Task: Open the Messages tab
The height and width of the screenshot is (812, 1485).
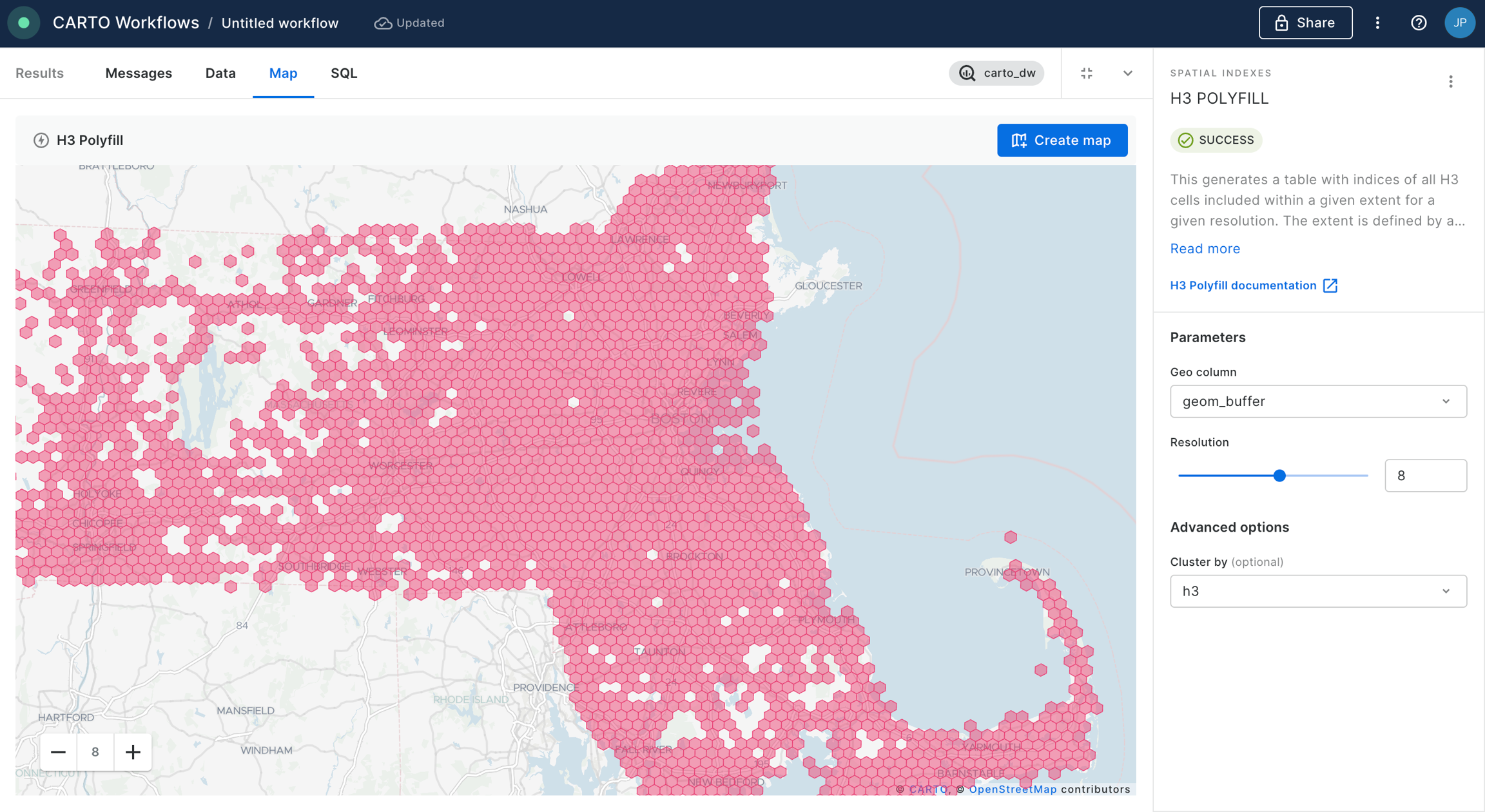Action: tap(139, 73)
